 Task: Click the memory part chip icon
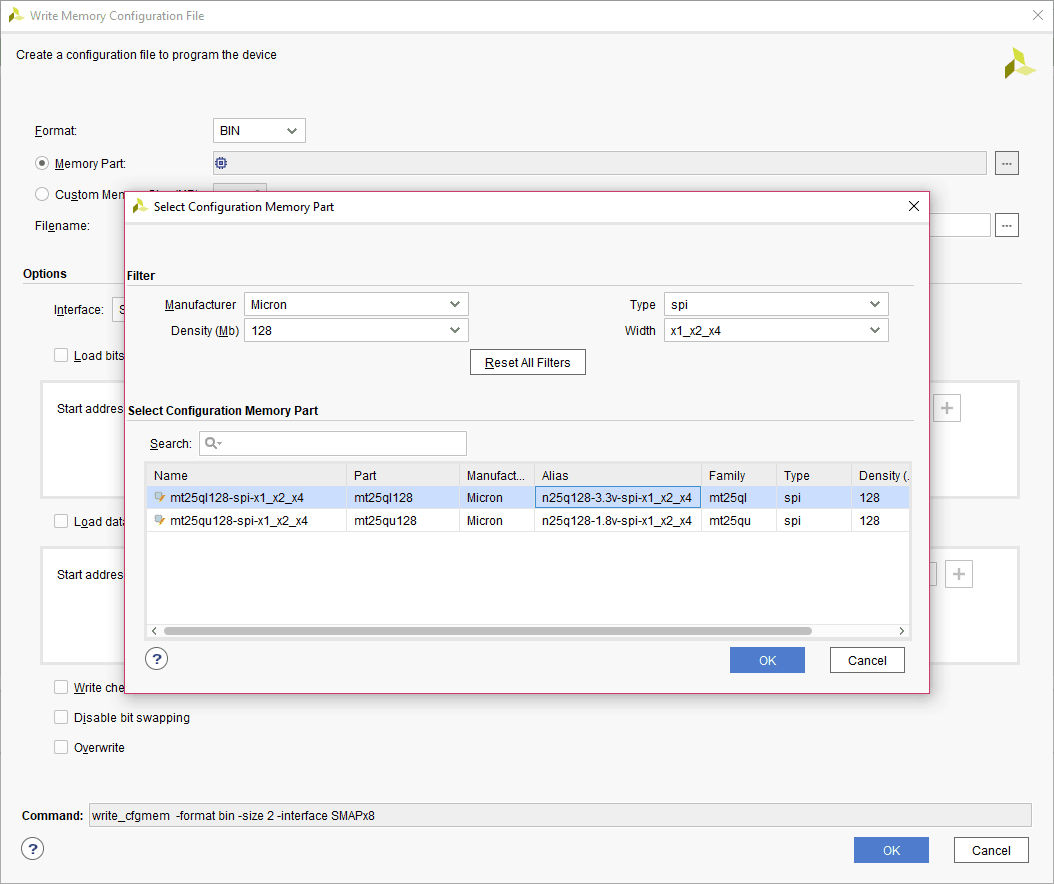(221, 163)
